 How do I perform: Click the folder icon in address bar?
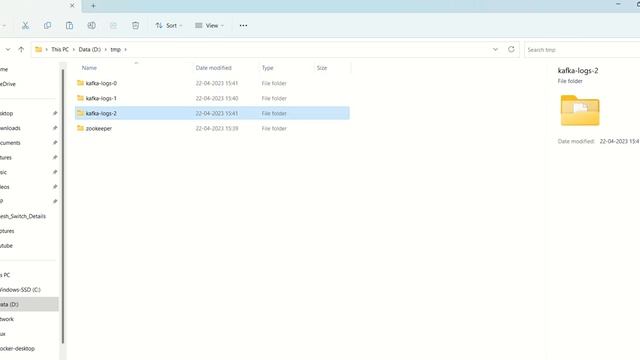(x=38, y=49)
